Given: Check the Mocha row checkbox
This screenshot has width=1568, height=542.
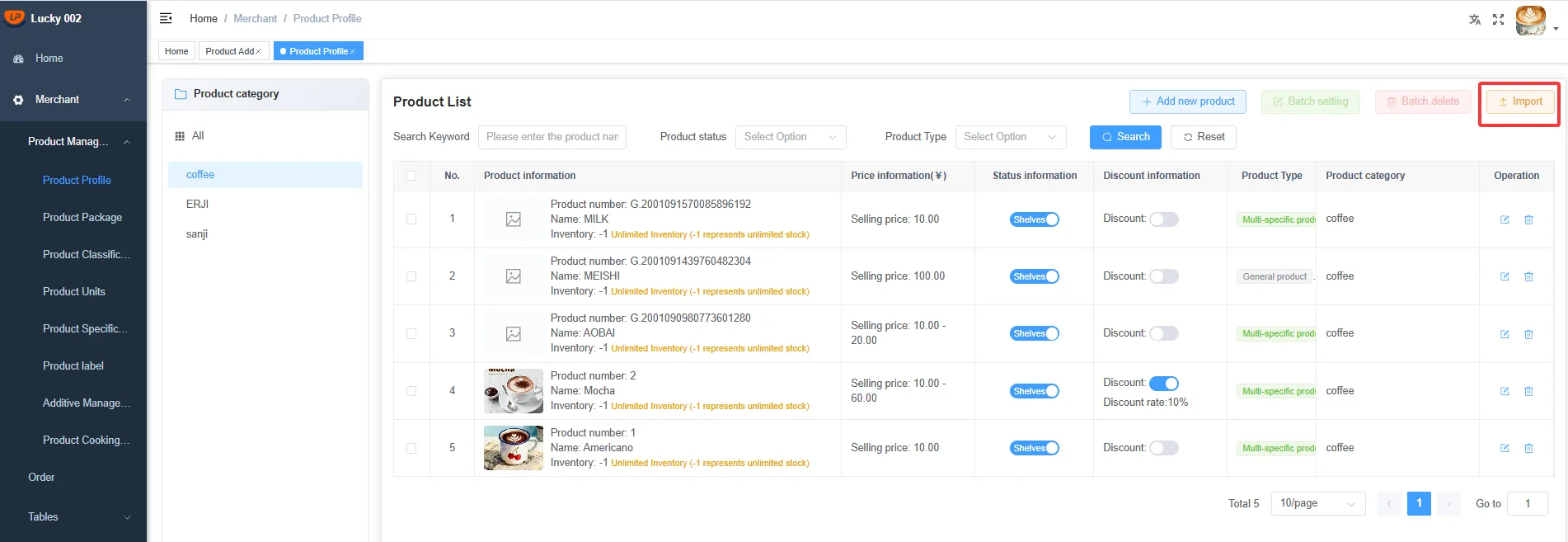Looking at the screenshot, I should point(411,391).
